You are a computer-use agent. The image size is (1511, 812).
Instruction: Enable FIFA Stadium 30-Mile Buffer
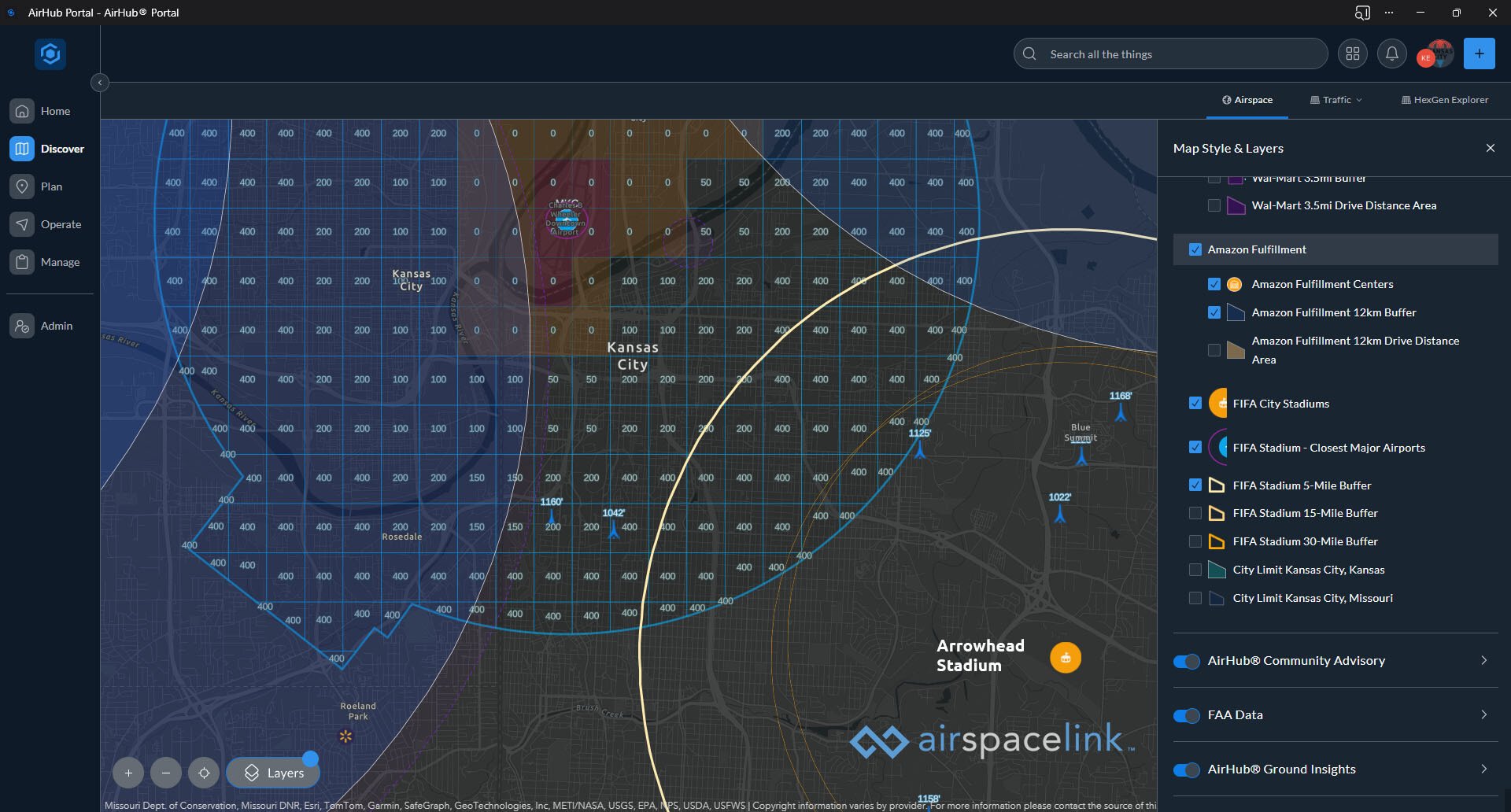(1195, 541)
